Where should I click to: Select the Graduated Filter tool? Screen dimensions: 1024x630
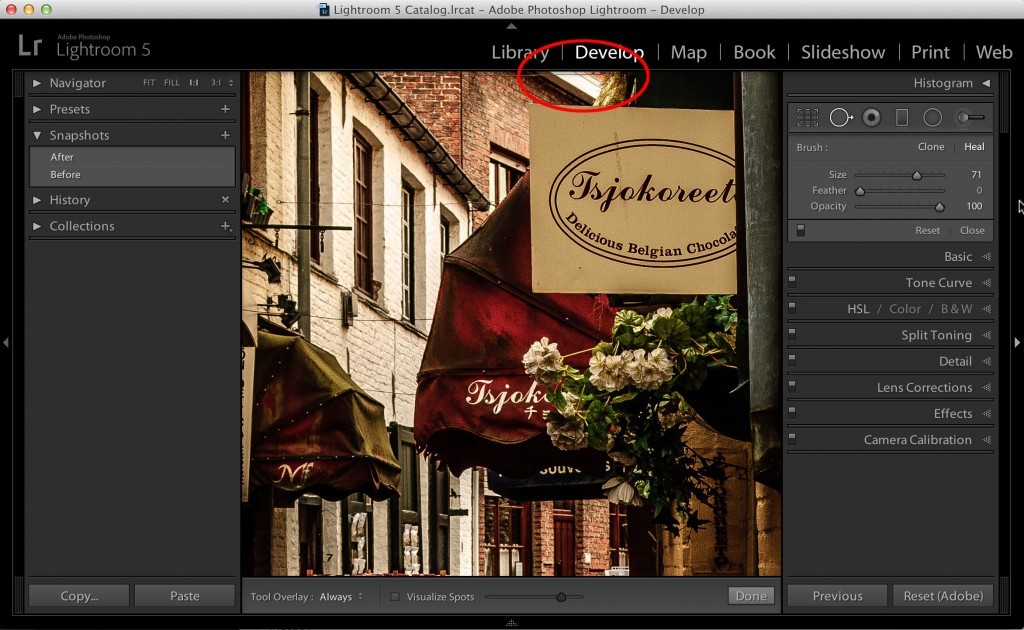pos(902,118)
